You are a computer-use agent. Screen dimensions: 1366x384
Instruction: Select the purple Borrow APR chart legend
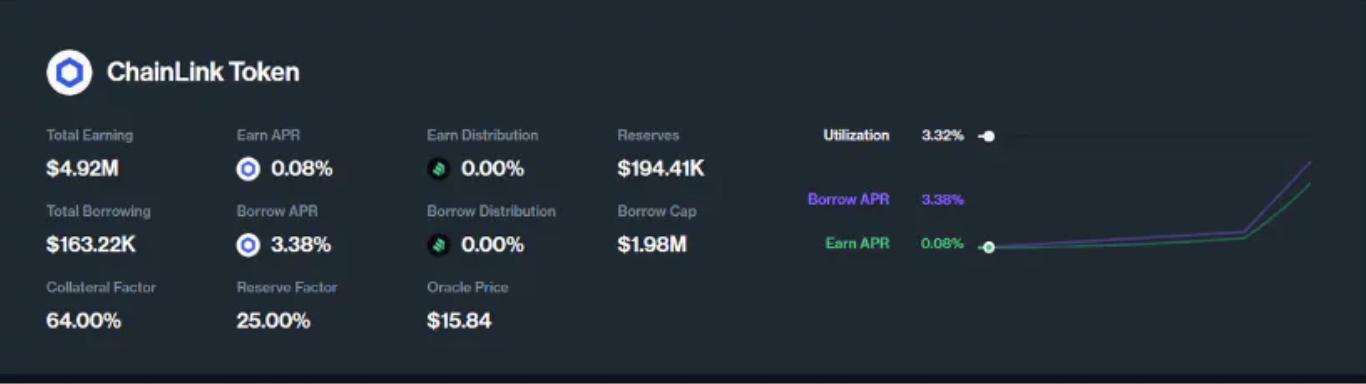848,199
